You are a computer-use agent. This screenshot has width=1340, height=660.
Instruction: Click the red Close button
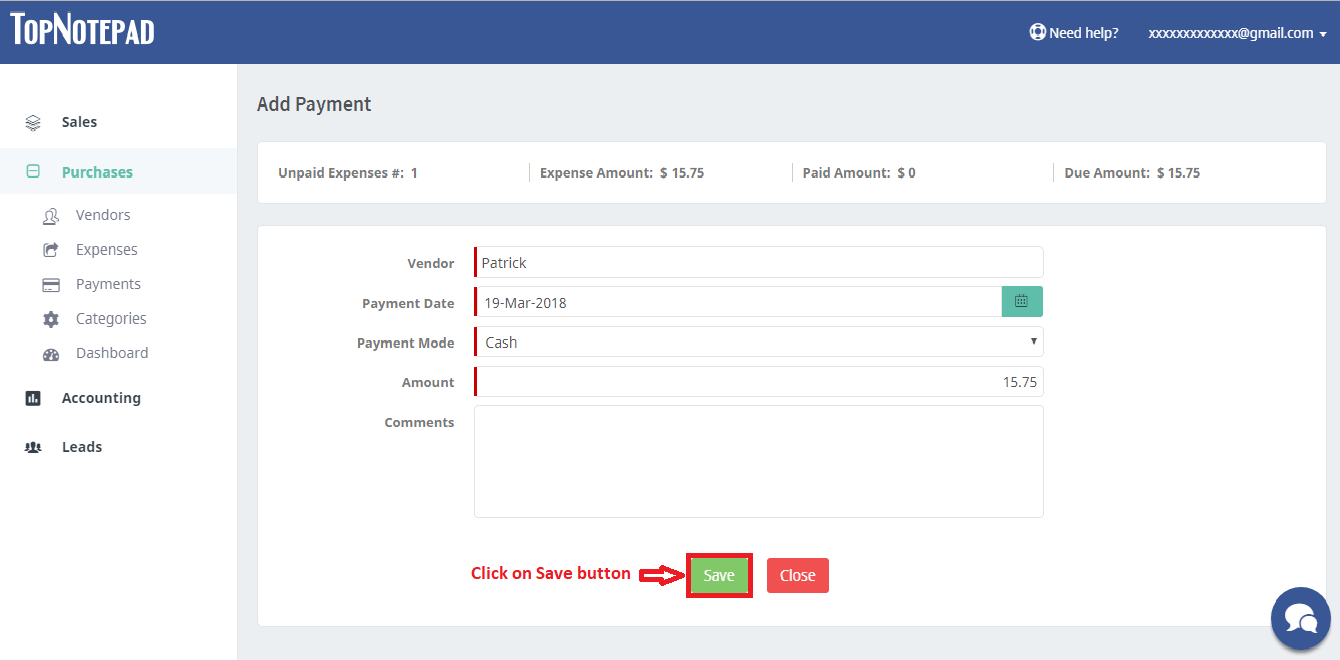(x=798, y=575)
